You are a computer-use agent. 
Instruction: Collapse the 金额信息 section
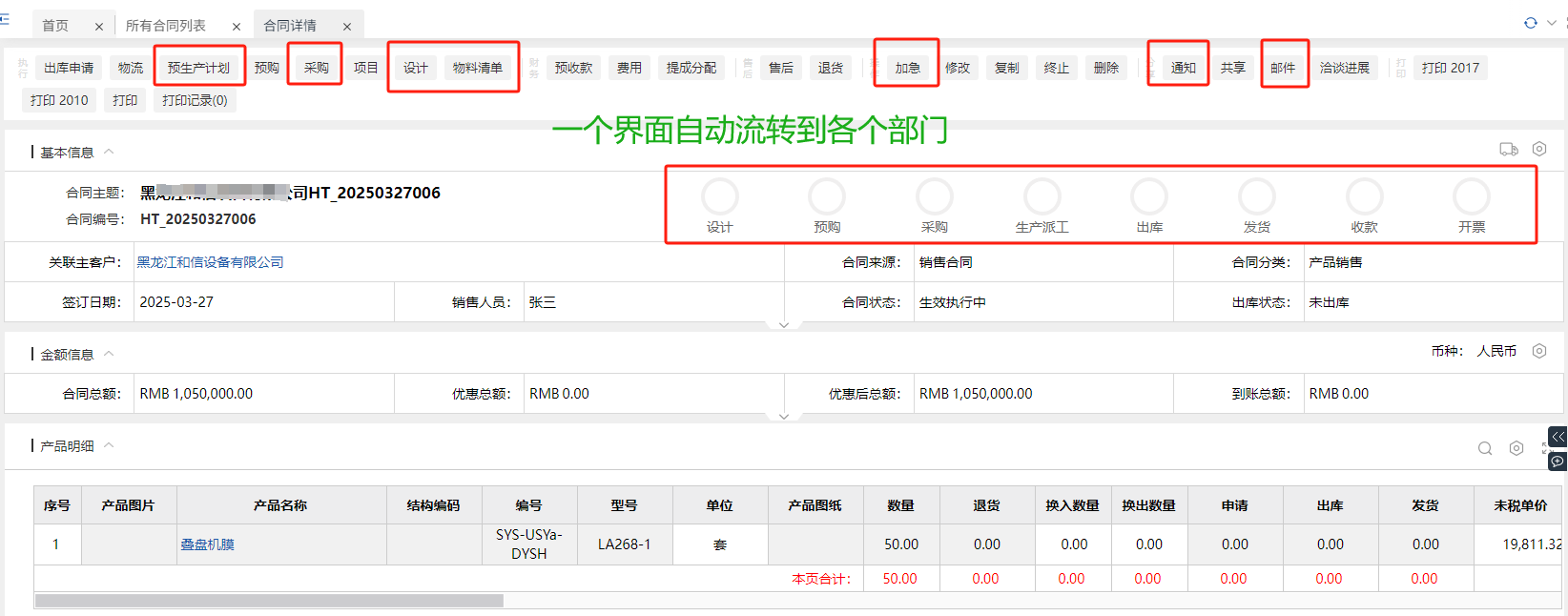tap(109, 354)
